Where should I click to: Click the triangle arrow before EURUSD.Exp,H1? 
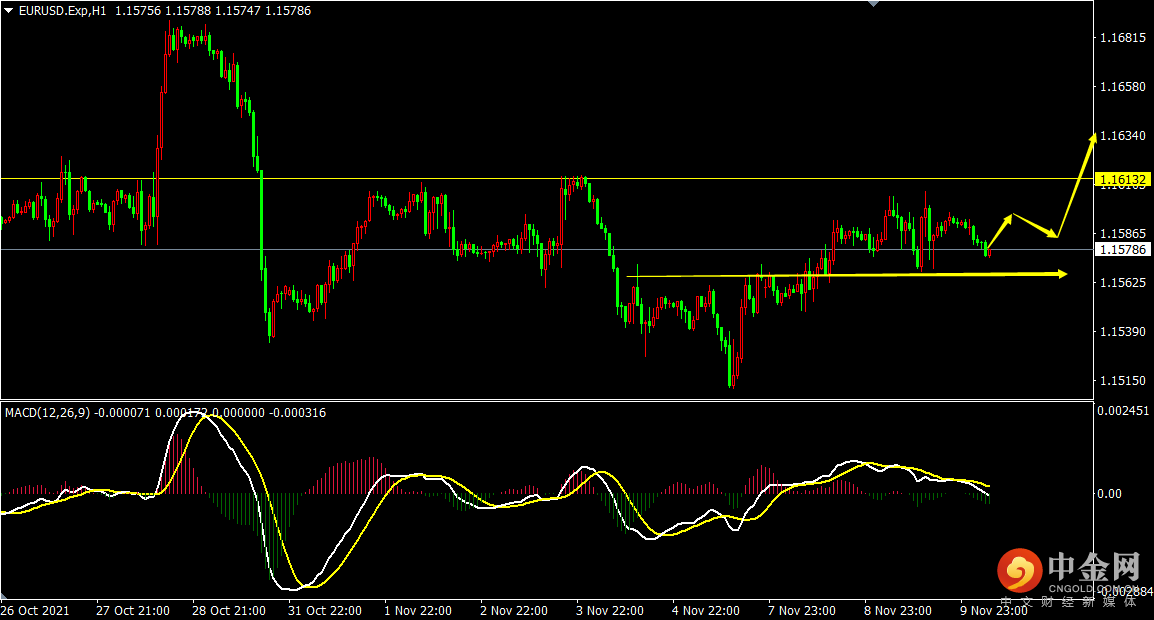[x=9, y=10]
